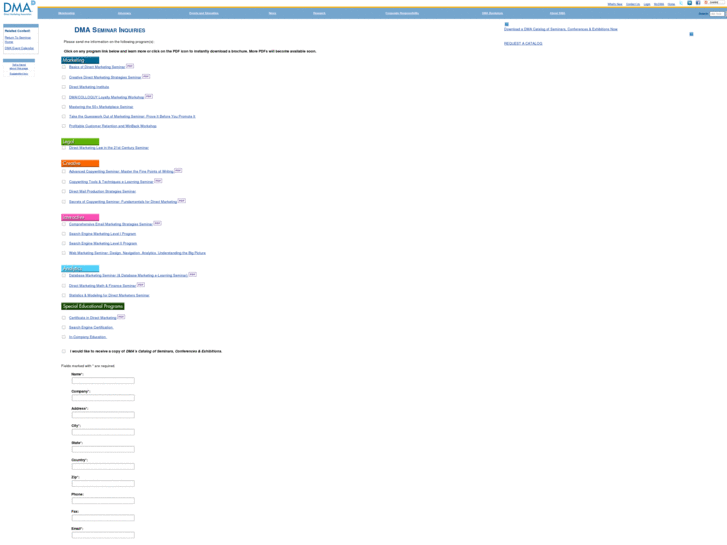Image resolution: width=727 pixels, height=545 pixels.
Task: Click the DMA logo
Action: point(19,8)
